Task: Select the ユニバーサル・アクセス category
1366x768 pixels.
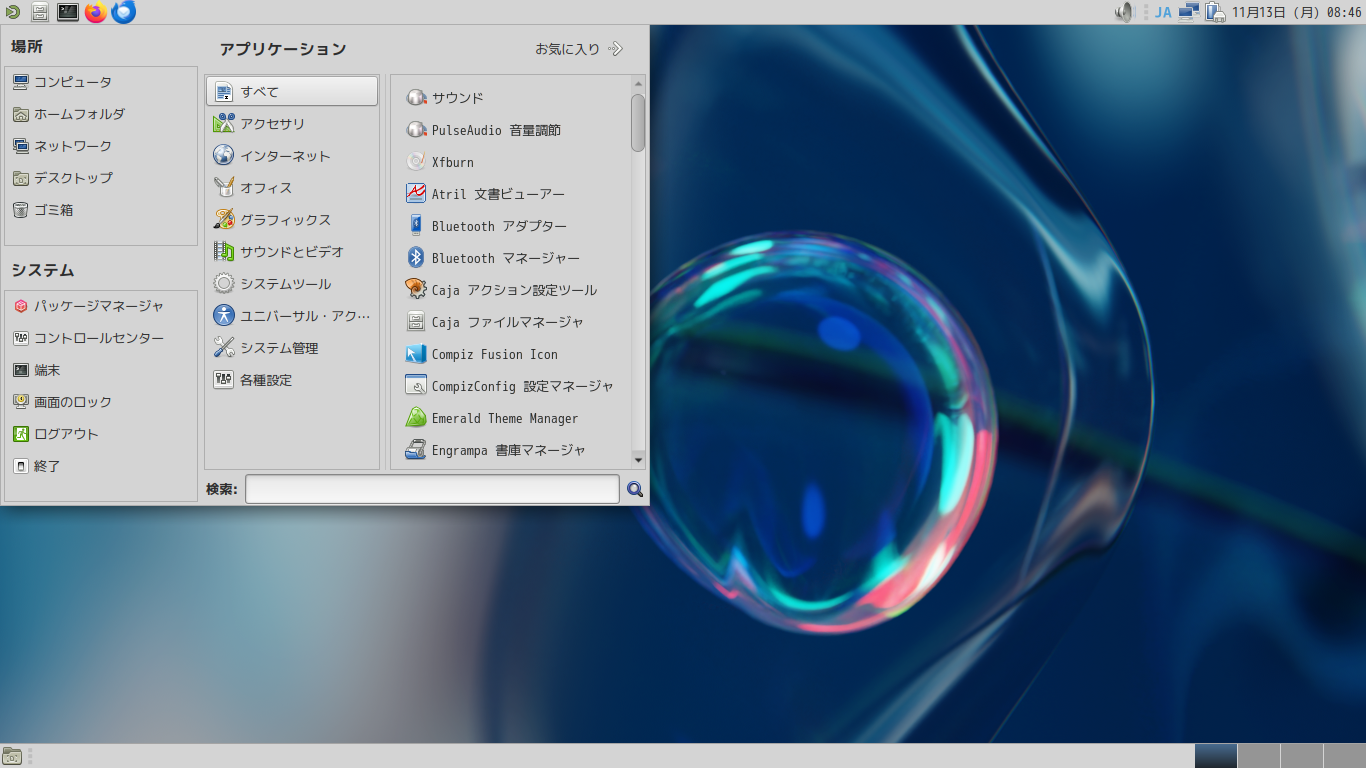Action: click(292, 316)
